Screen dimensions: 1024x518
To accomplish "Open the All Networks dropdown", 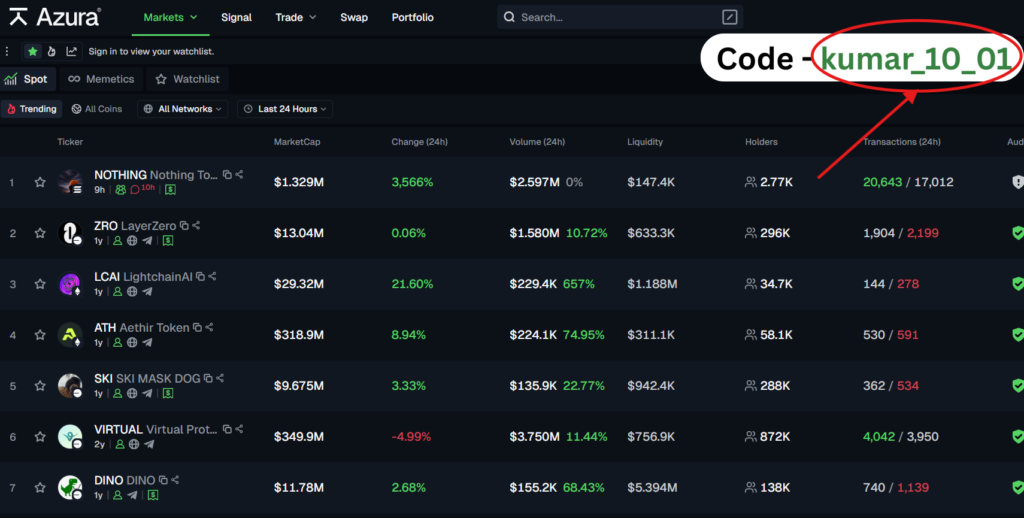I will (x=182, y=109).
